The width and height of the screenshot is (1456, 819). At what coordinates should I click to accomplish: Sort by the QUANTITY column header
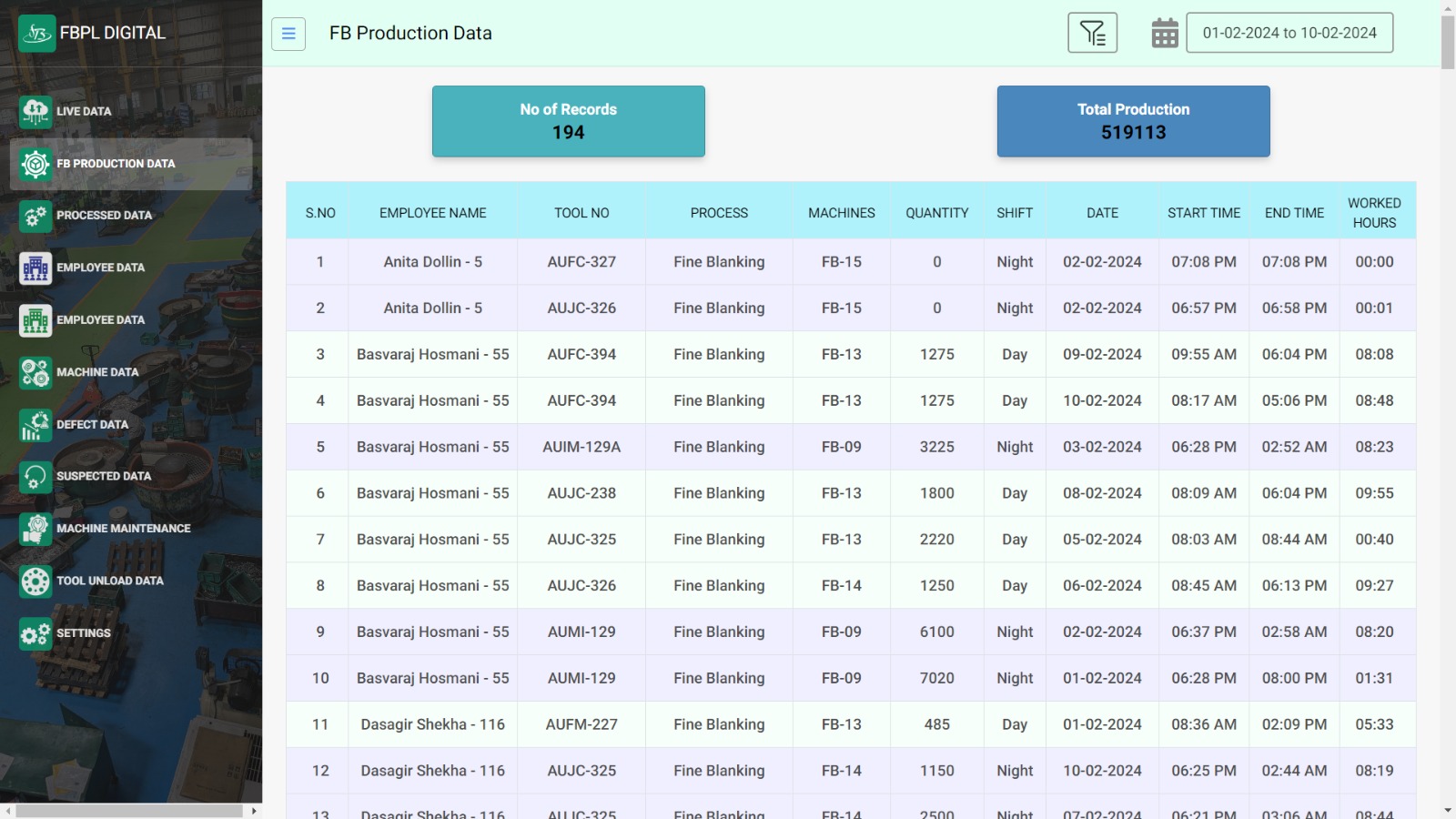coord(937,213)
